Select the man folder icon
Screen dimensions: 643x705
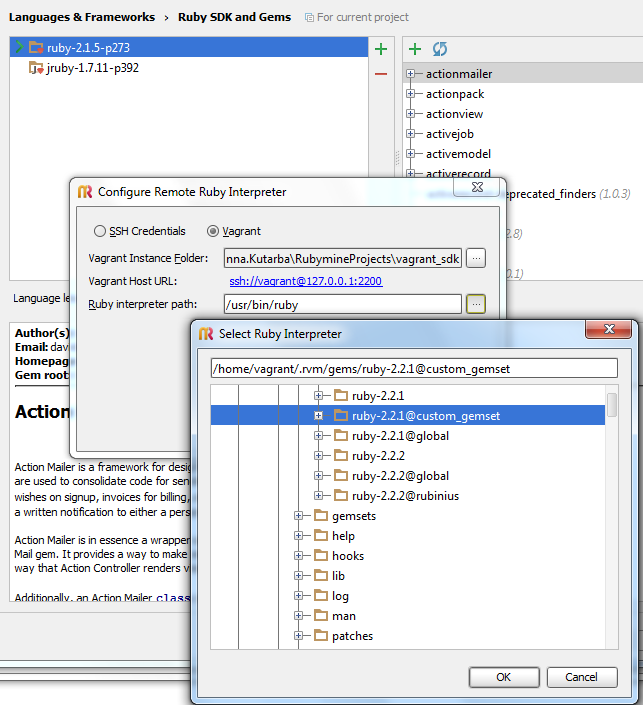321,615
